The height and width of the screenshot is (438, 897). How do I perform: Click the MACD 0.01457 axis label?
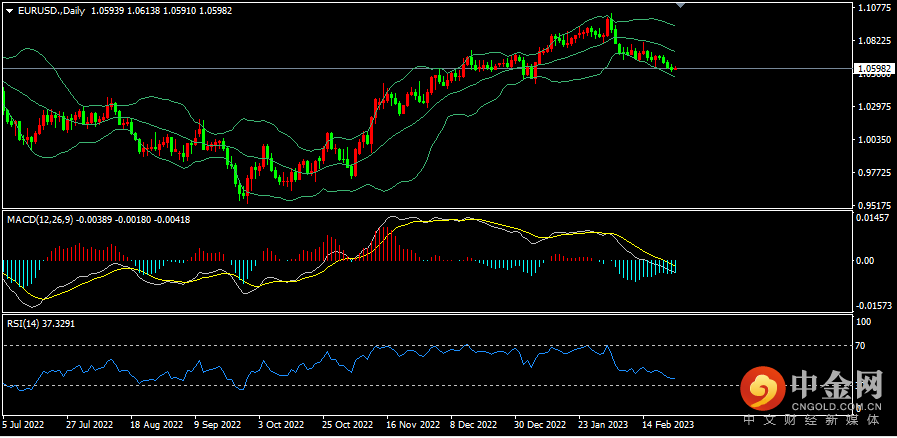(x=873, y=217)
